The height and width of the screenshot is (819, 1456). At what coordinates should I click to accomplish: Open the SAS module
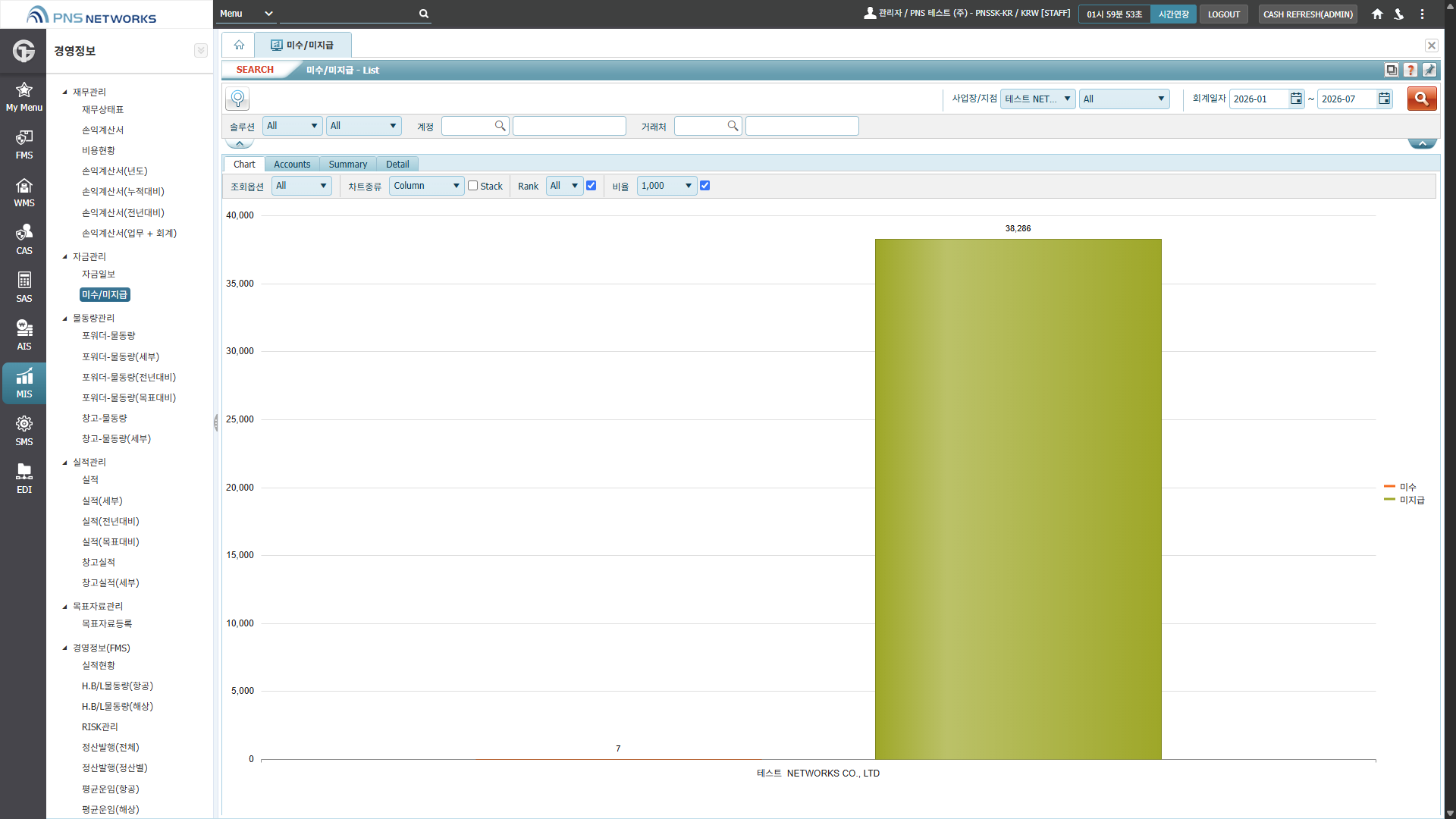tap(24, 288)
